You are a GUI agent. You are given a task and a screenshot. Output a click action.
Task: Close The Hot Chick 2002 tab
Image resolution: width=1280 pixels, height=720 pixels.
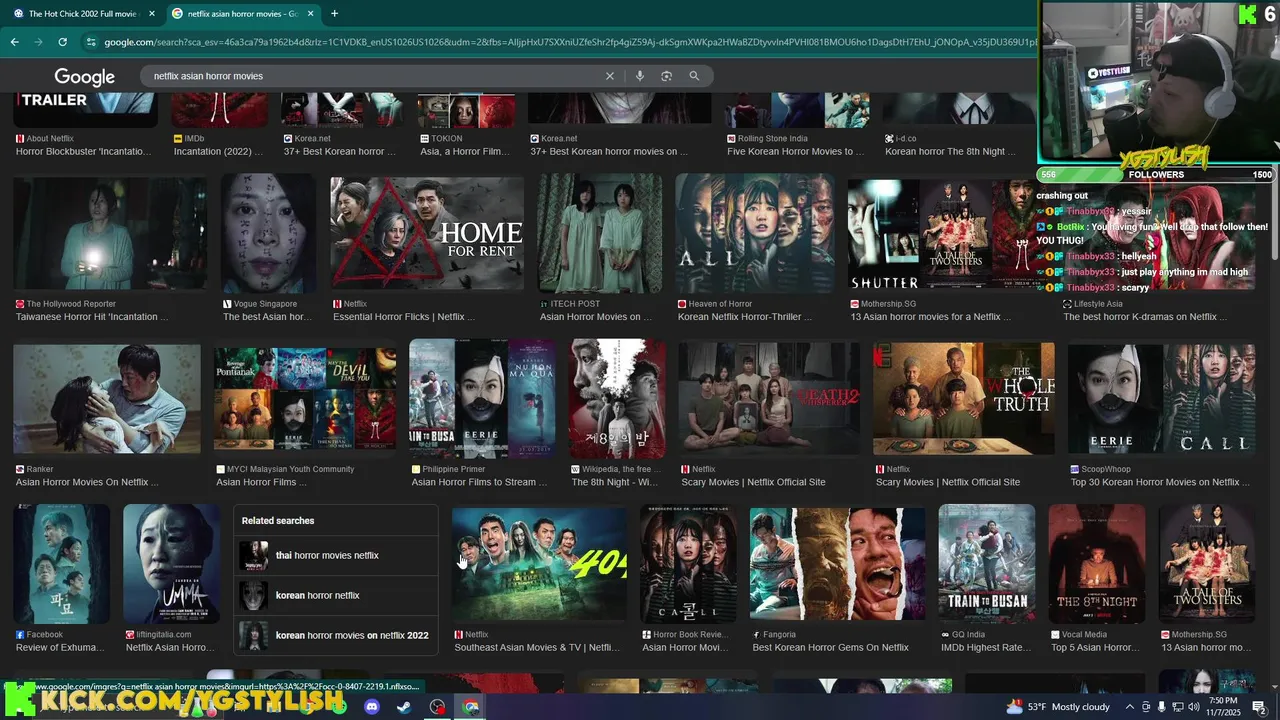pyautogui.click(x=152, y=14)
